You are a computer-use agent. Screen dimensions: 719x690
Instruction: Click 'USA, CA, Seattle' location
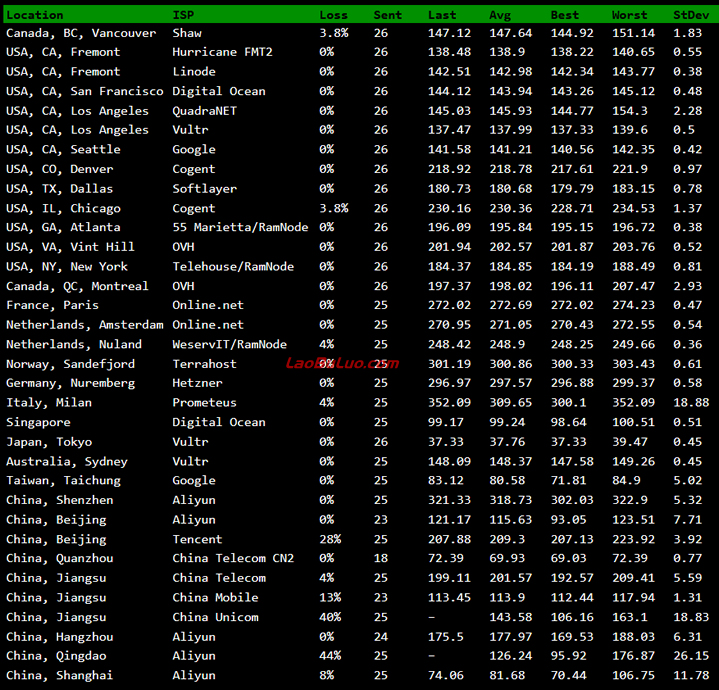(x=63, y=149)
